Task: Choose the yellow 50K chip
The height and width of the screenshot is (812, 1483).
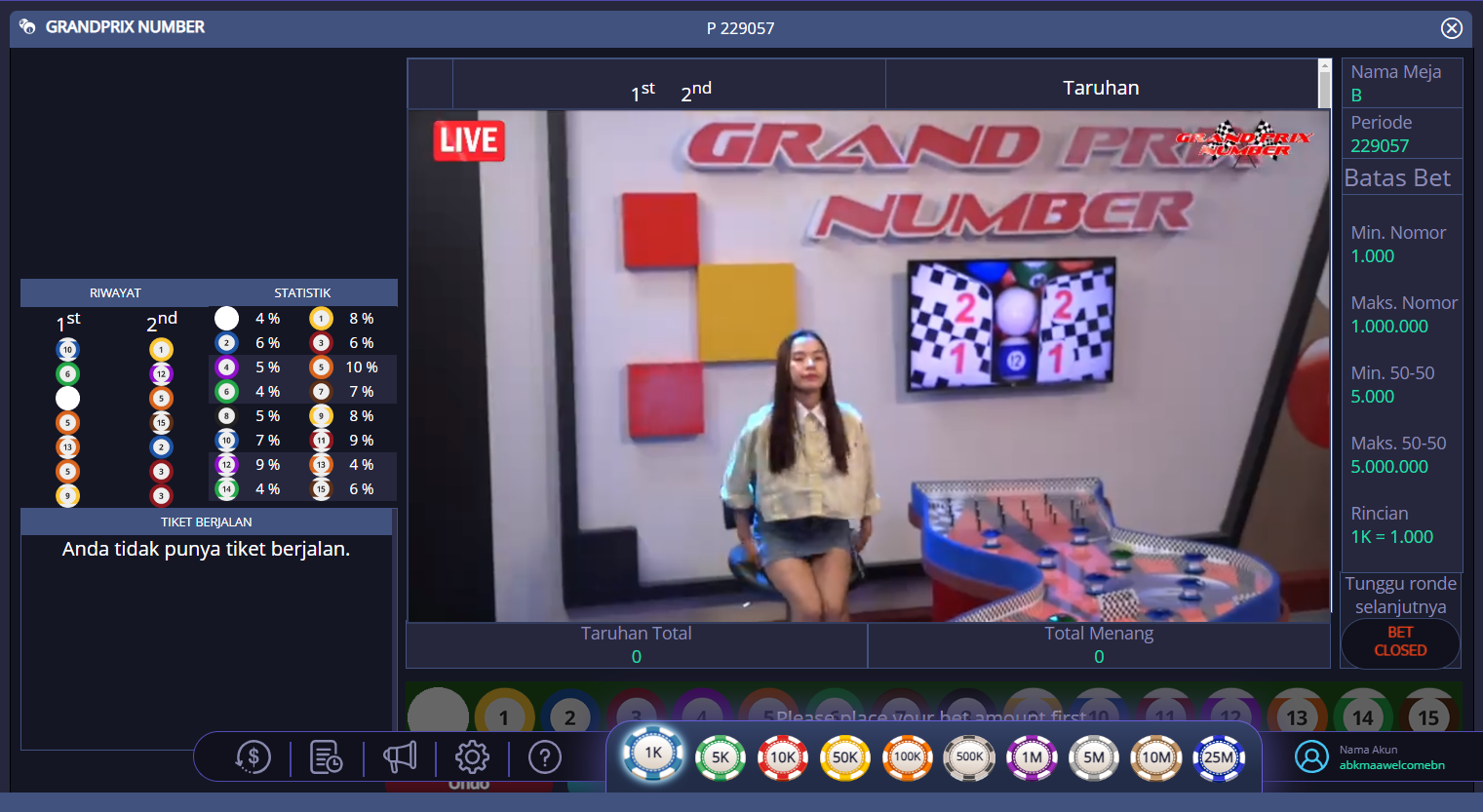Action: pos(845,757)
